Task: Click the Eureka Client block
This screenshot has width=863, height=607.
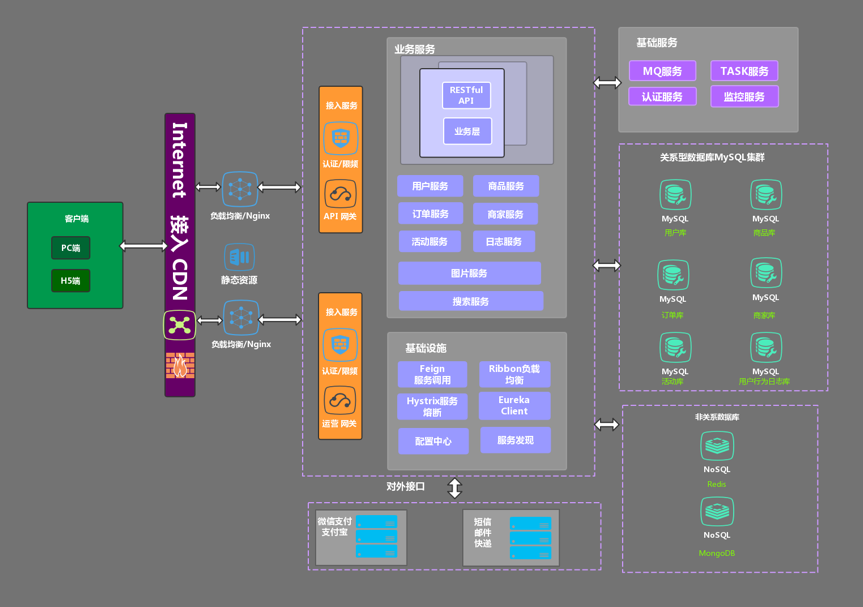Action: pos(514,405)
